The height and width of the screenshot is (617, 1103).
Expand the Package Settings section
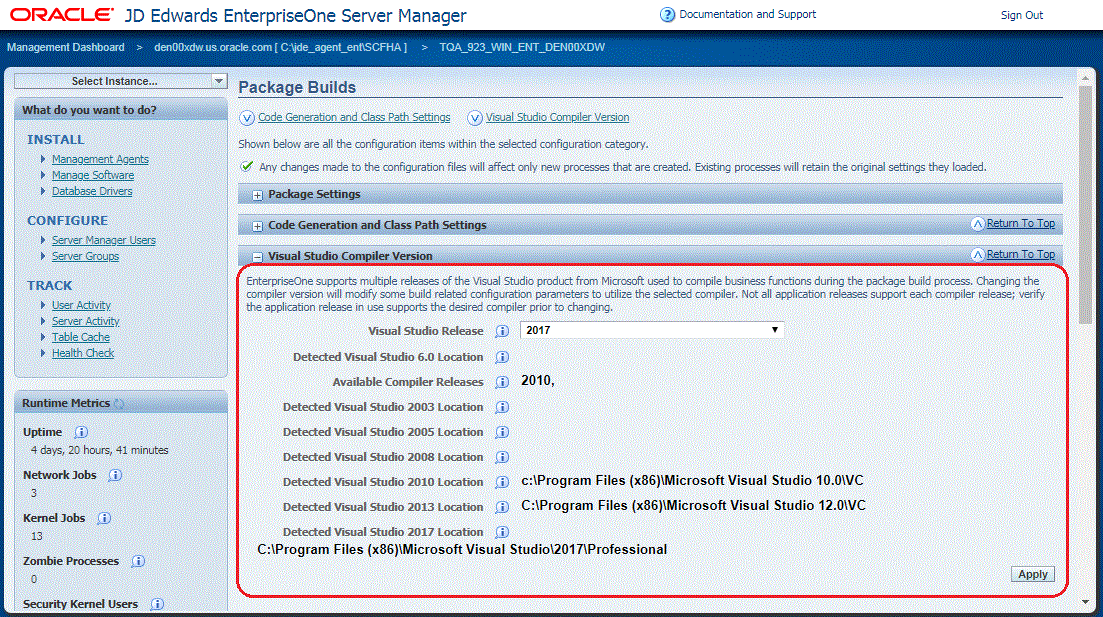click(x=257, y=196)
